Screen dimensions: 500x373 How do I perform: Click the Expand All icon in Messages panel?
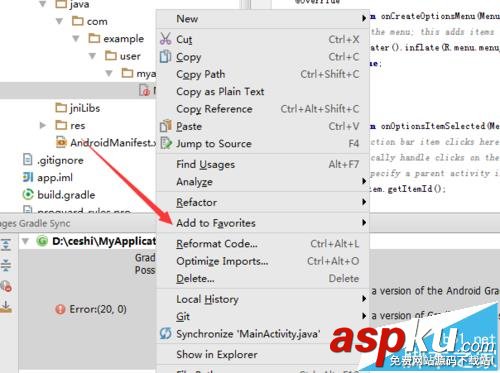[x=6, y=245]
